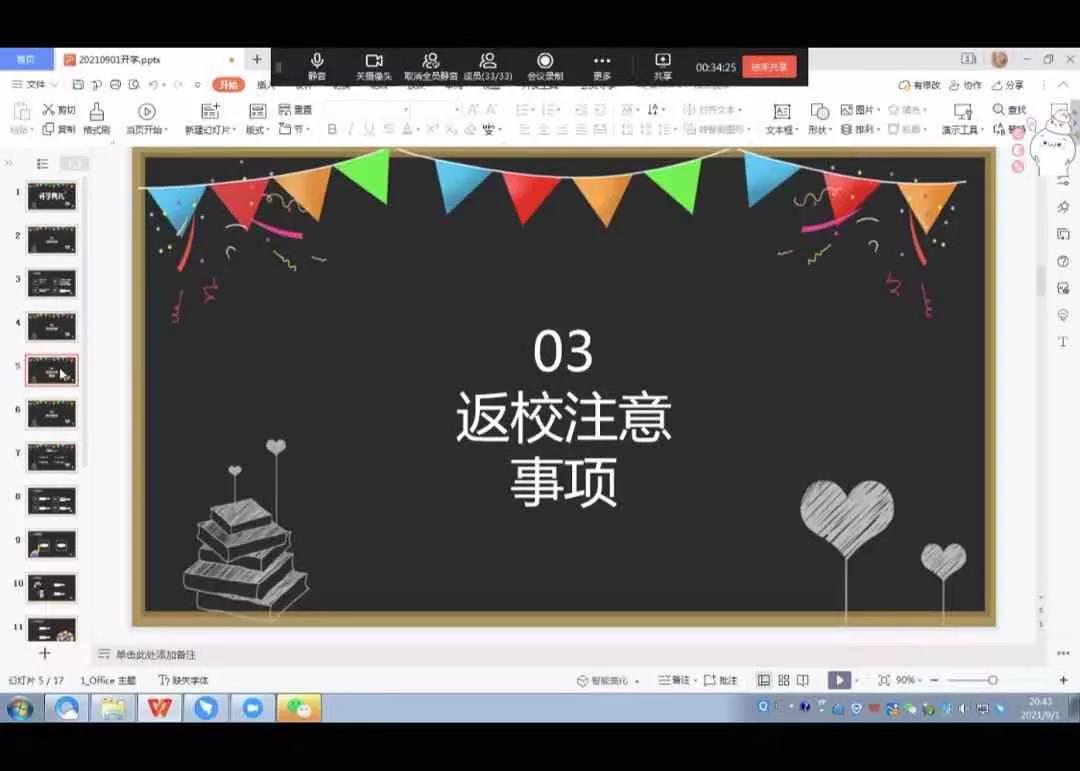
Task: Turn off camera in the meeting bar
Action: click(374, 66)
